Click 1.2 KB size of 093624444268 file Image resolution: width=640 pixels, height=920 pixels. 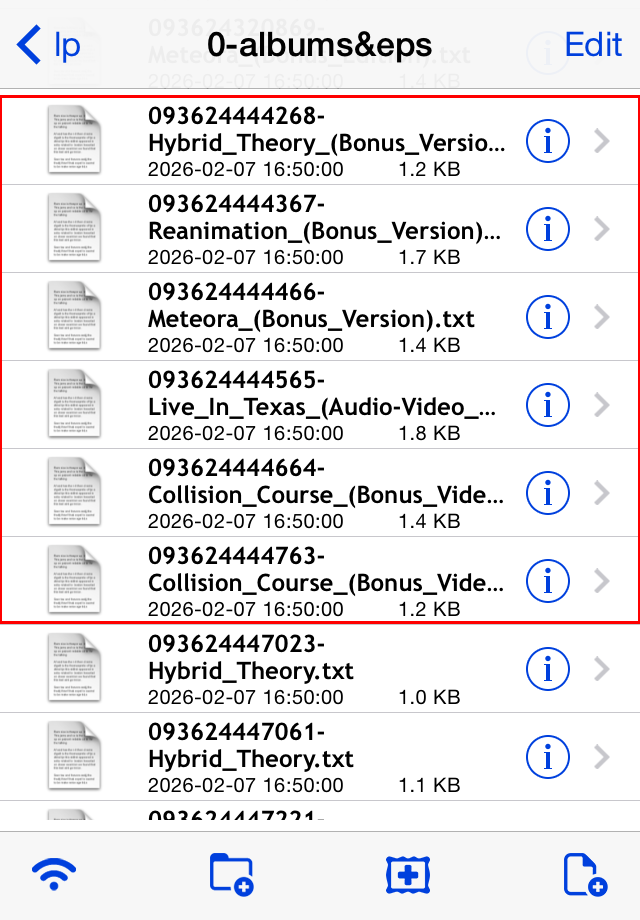429,169
